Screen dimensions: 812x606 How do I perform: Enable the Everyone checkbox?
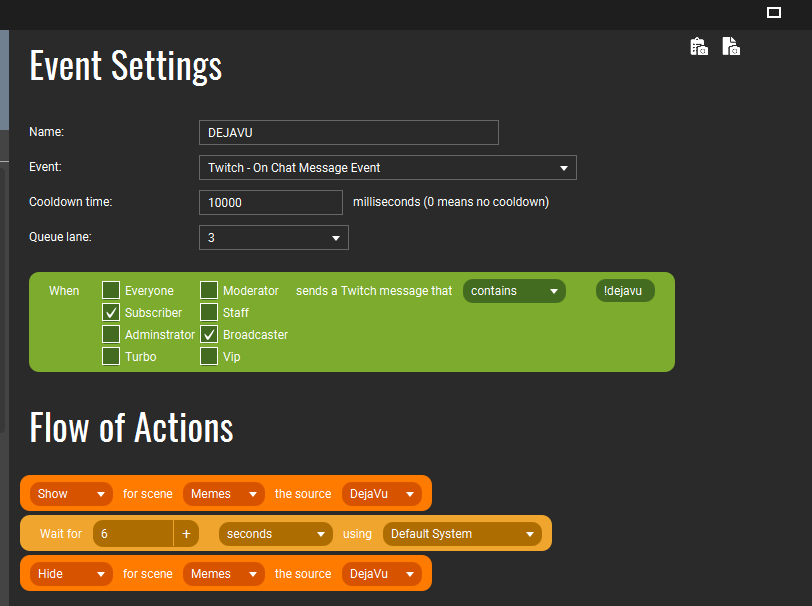[111, 291]
